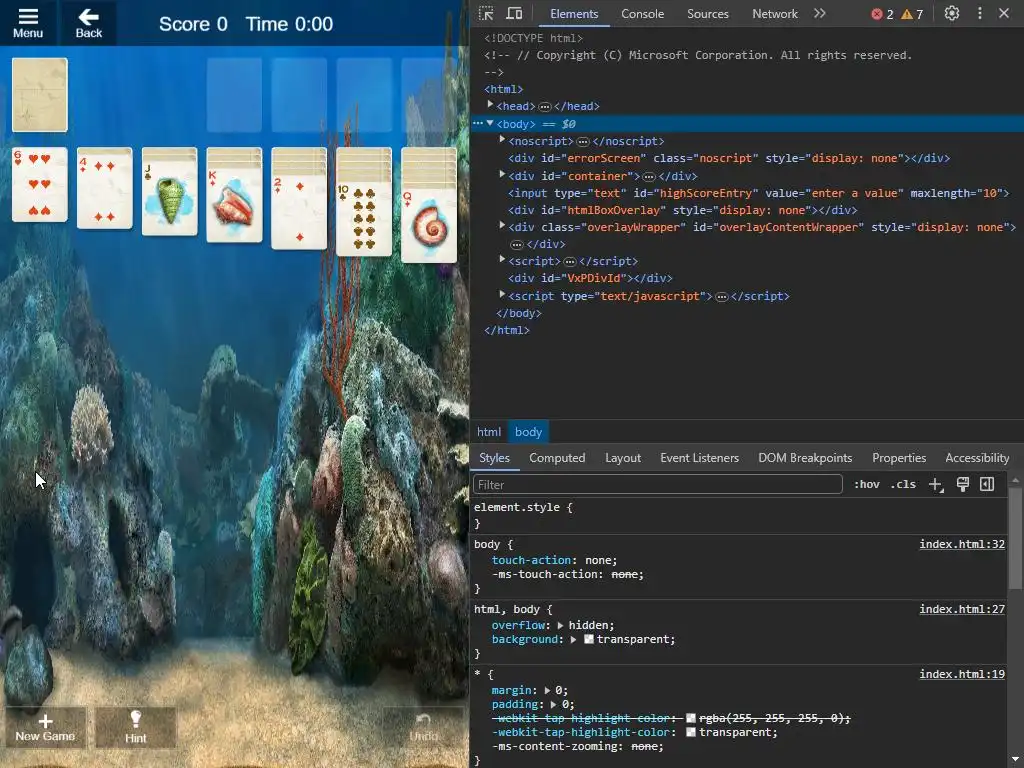
Task: Open the yellow warnings count indicator
Action: click(912, 14)
